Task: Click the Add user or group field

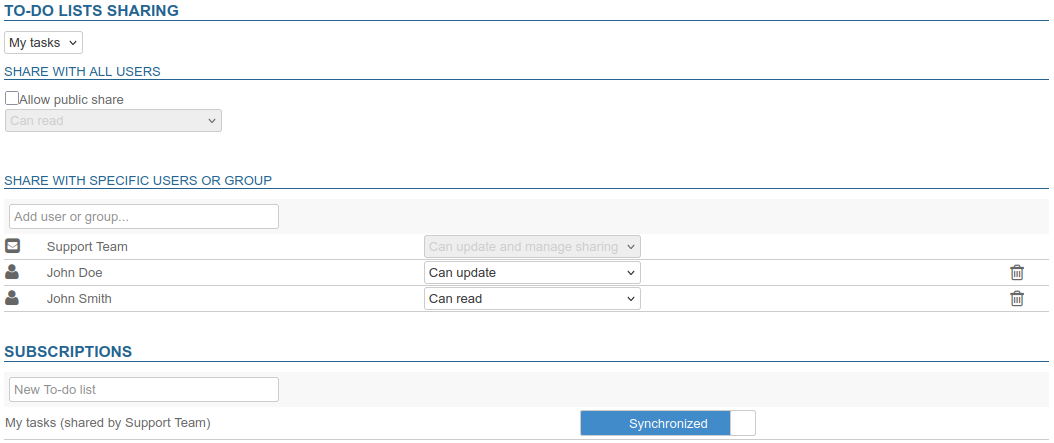Action: point(143,216)
